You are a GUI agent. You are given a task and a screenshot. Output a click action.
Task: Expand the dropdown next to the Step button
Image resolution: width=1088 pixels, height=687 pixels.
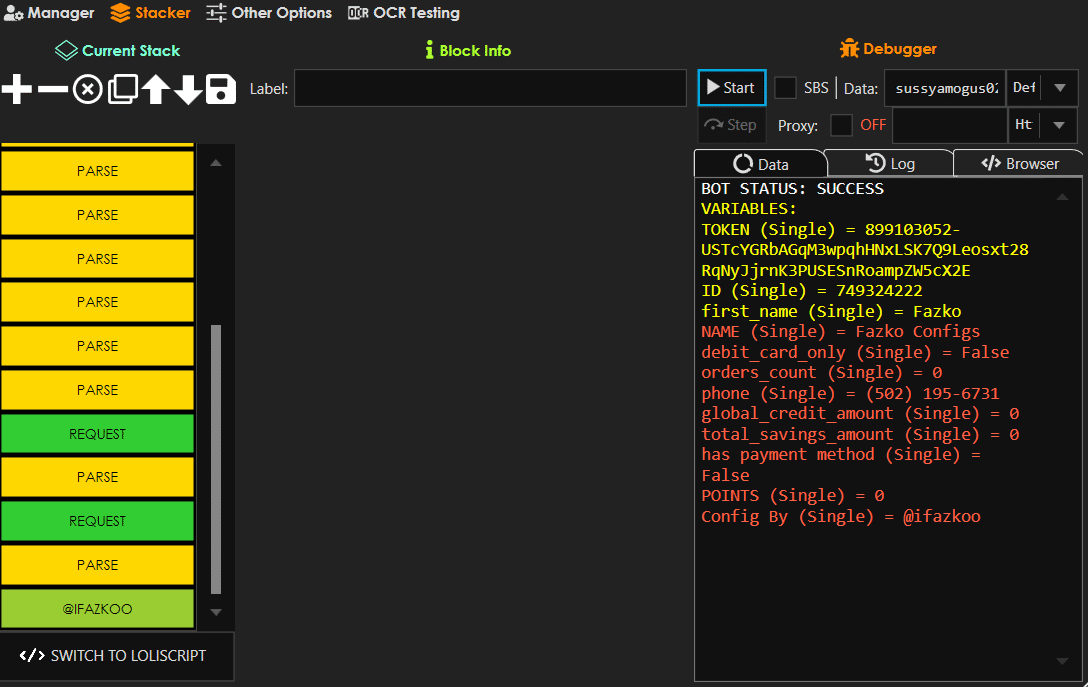(1058, 124)
